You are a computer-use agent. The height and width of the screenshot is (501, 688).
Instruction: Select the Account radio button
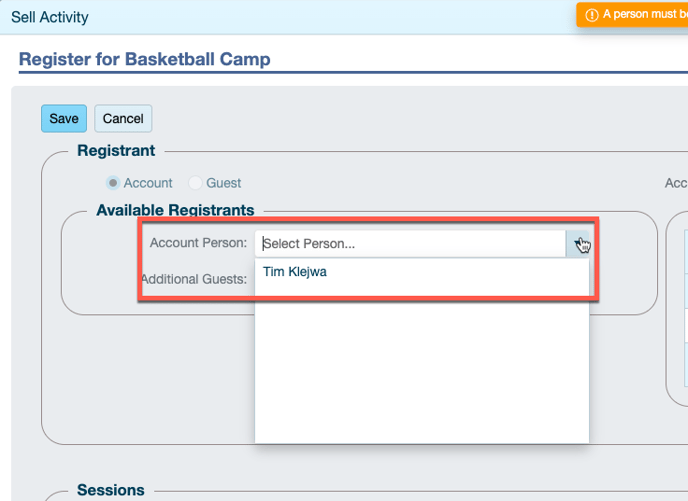tap(114, 183)
